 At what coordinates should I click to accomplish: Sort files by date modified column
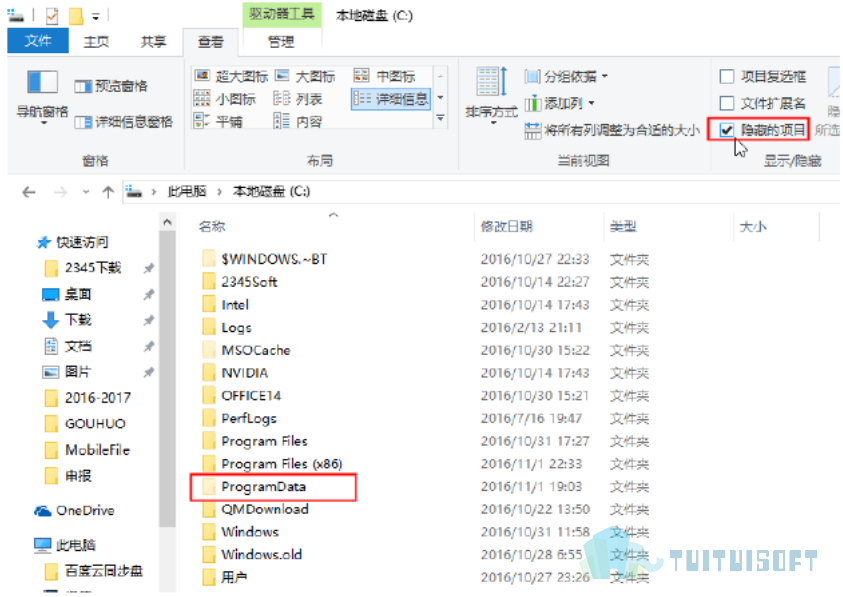(x=506, y=226)
